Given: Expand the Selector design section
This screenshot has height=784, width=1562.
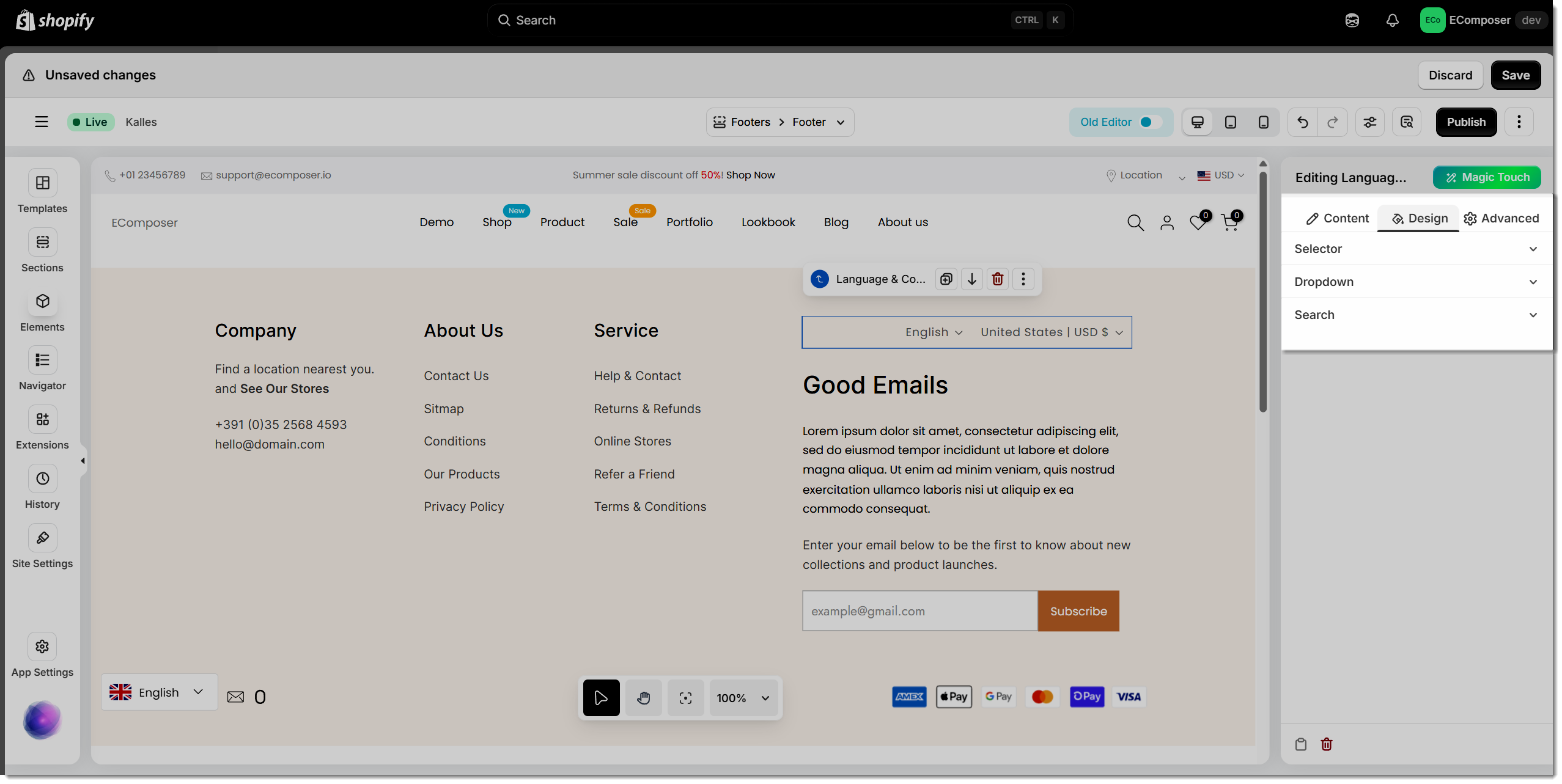Looking at the screenshot, I should [1416, 249].
